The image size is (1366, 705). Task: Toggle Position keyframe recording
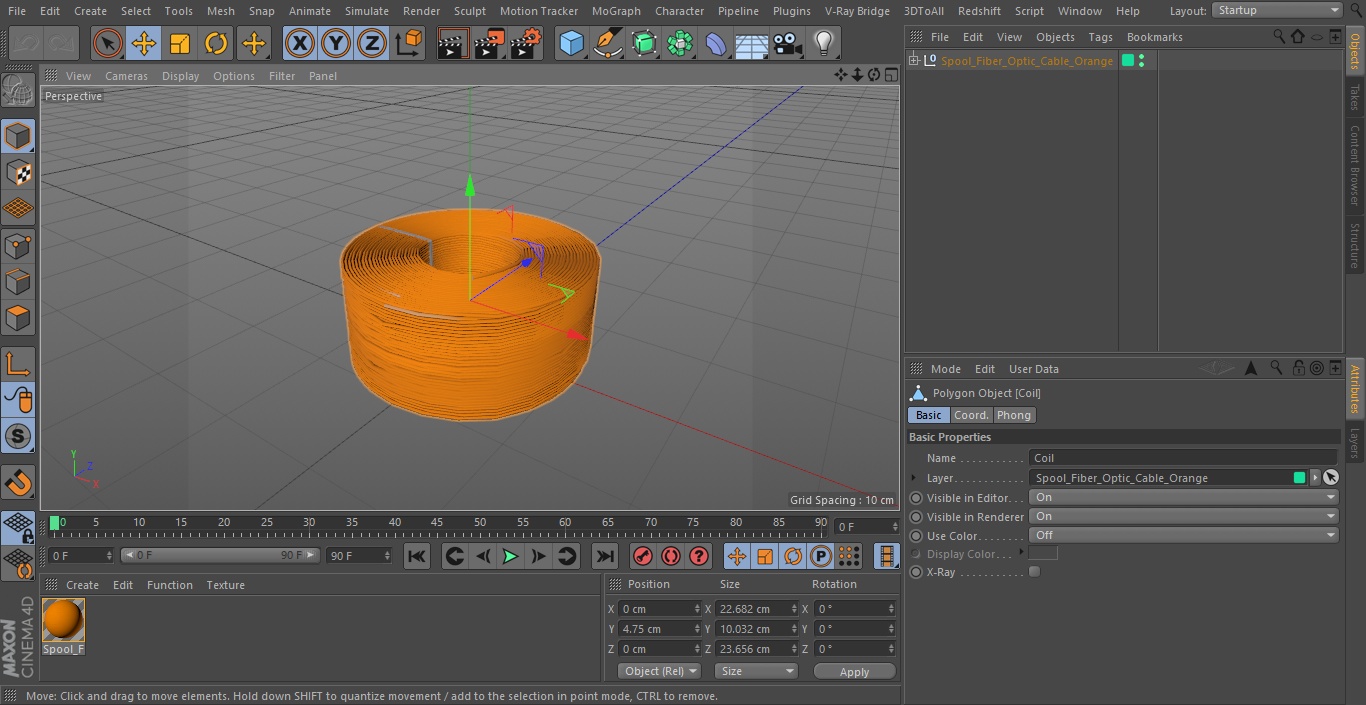tap(737, 556)
